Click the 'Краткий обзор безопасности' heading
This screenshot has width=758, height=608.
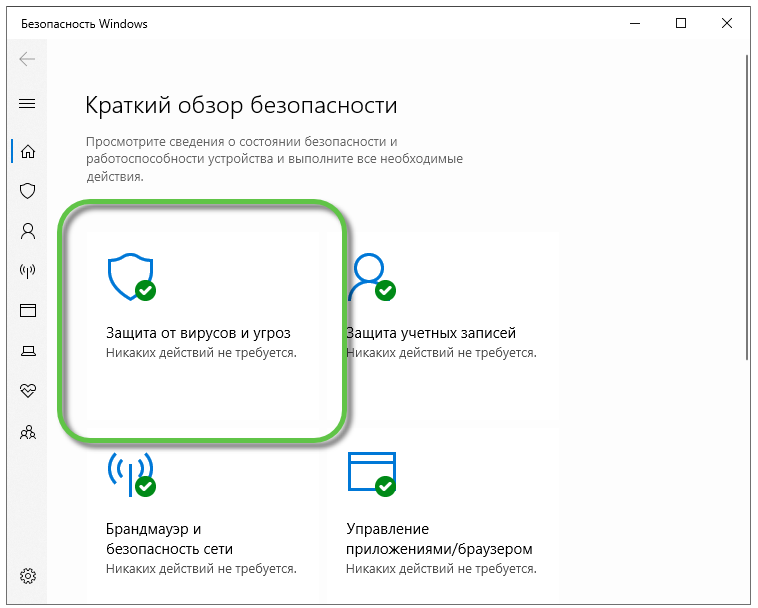[241, 105]
